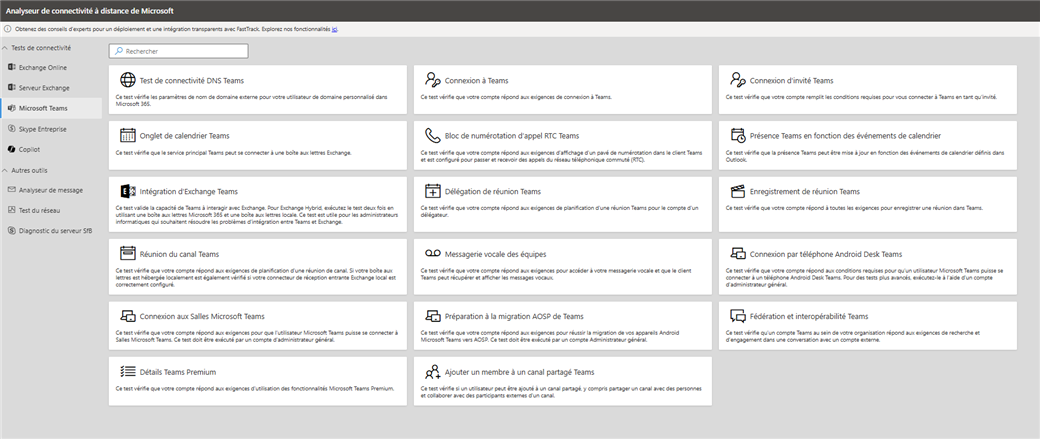The height and width of the screenshot is (439, 1040).
Task: Collapse the Tests de connectivité section
Action: (5, 48)
